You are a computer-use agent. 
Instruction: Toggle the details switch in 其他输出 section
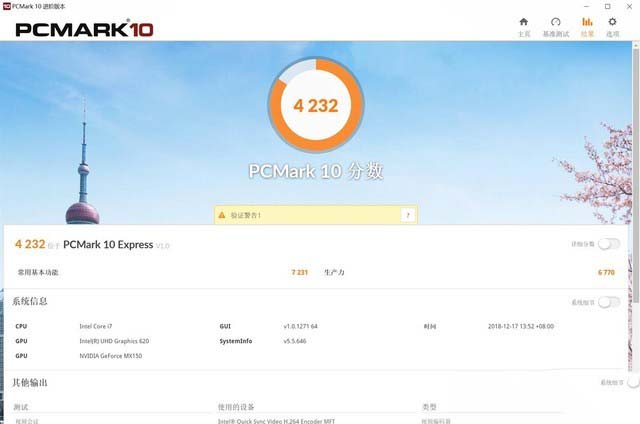pos(633,382)
